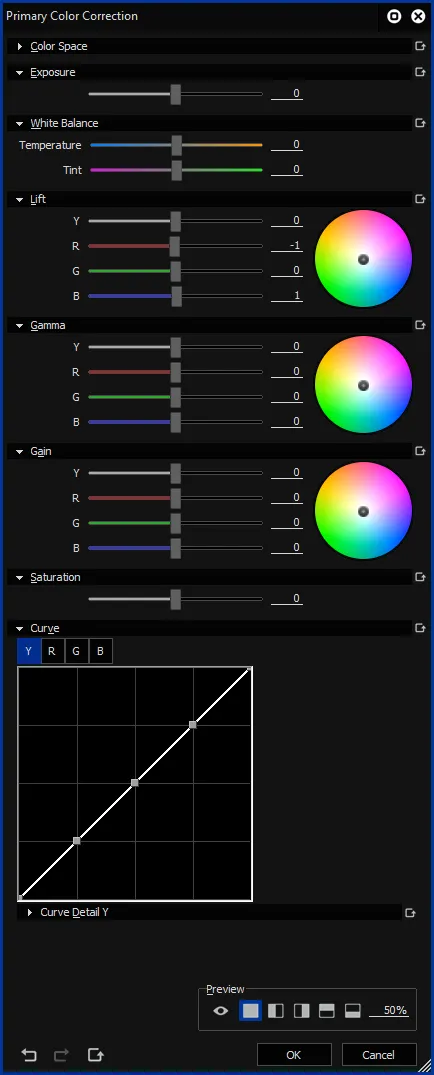Click the dock window icon in title bar
The image size is (434, 1075).
394,16
